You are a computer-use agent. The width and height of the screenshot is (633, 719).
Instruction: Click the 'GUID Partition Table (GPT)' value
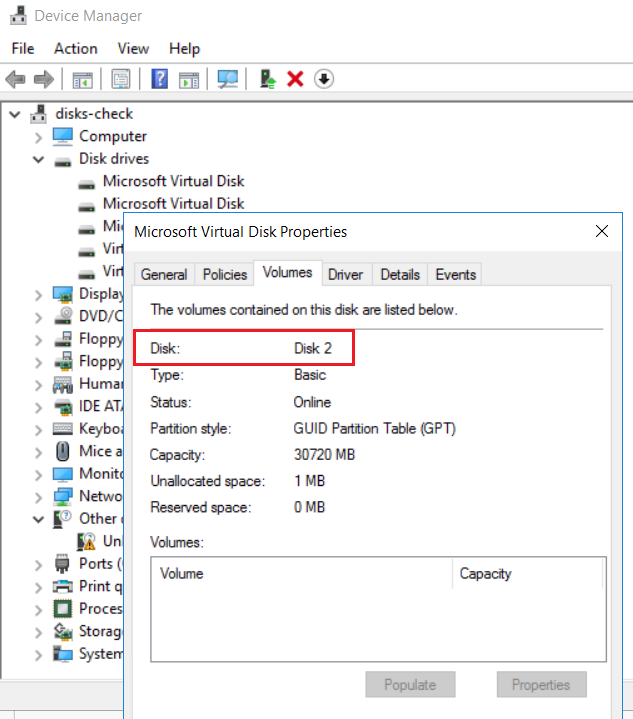pyautogui.click(x=374, y=428)
